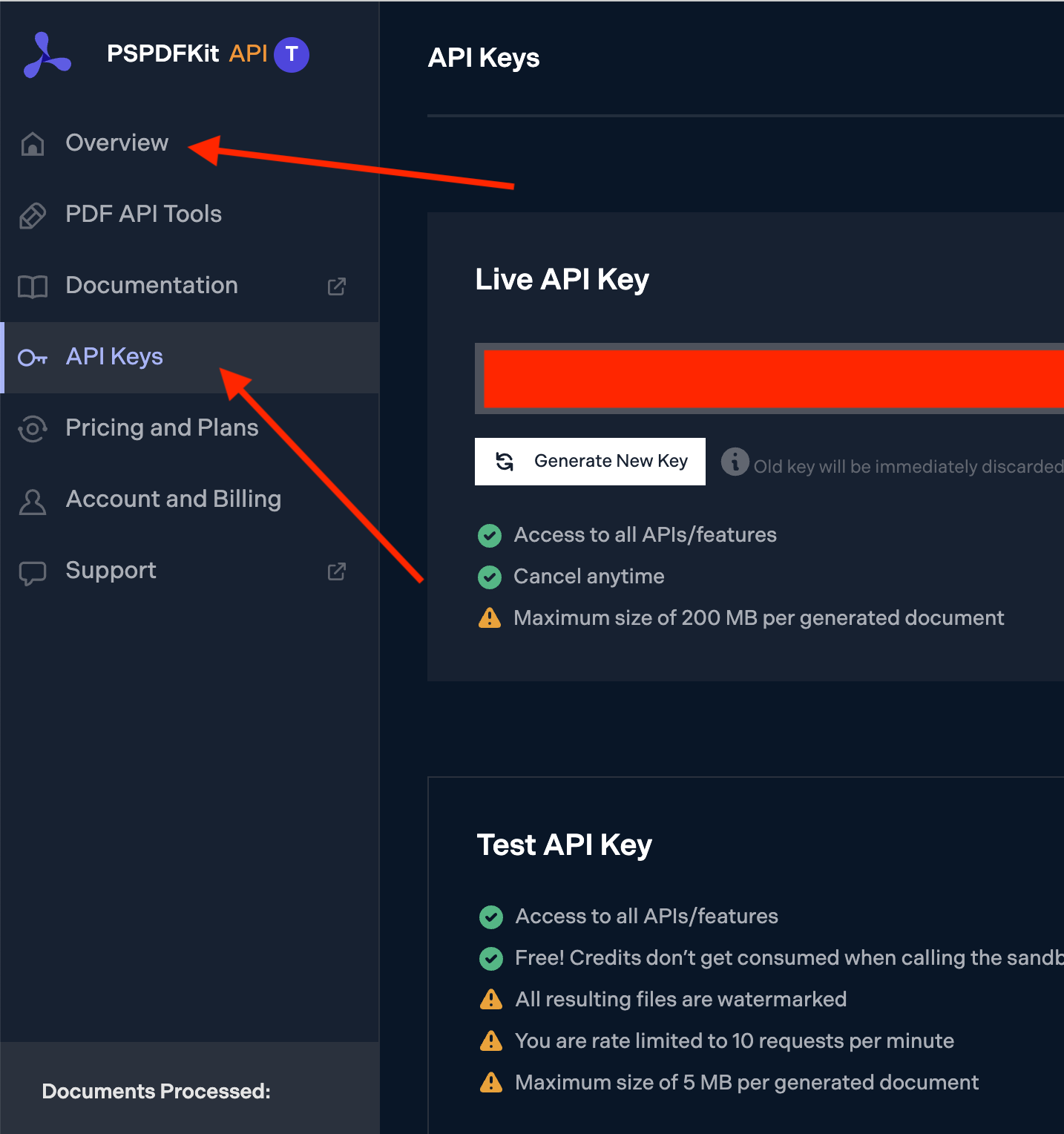Click the Live API Key field
Viewport: 1064px width, 1134px height.
pyautogui.click(x=772, y=379)
